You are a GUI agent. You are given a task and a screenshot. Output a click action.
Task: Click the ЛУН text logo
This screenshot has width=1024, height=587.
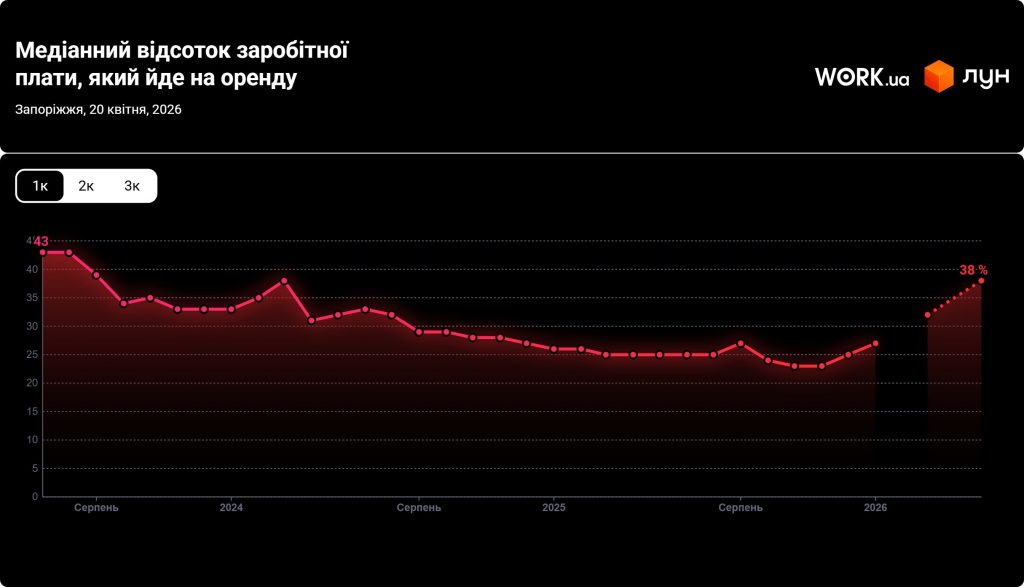tap(985, 77)
